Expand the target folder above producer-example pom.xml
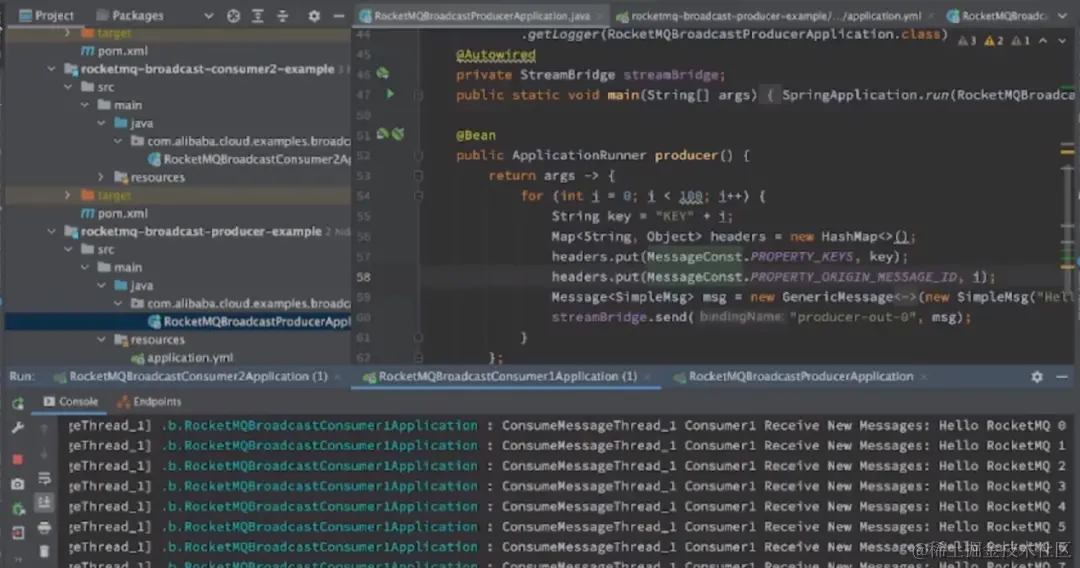The height and width of the screenshot is (568, 1080). pyautogui.click(x=68, y=195)
